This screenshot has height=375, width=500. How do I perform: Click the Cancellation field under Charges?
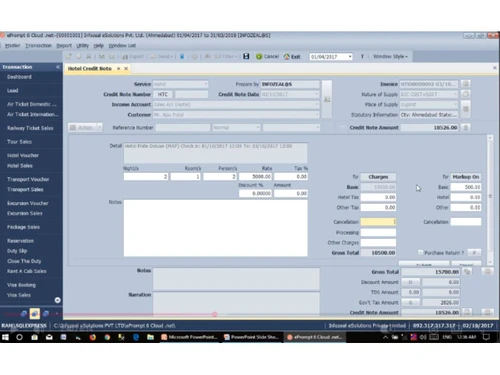(x=378, y=222)
